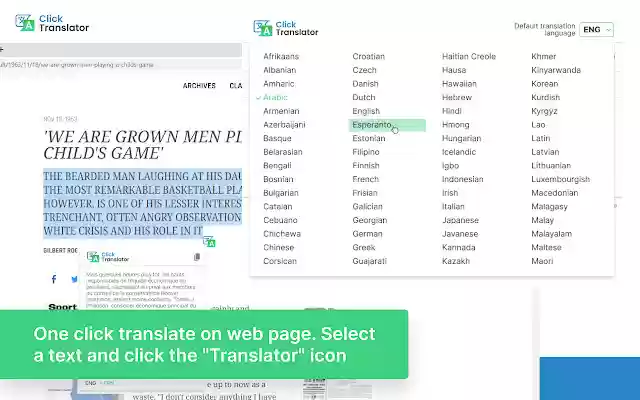Click the copy icon in translation popup
This screenshot has width=640, height=400.
tap(197, 257)
